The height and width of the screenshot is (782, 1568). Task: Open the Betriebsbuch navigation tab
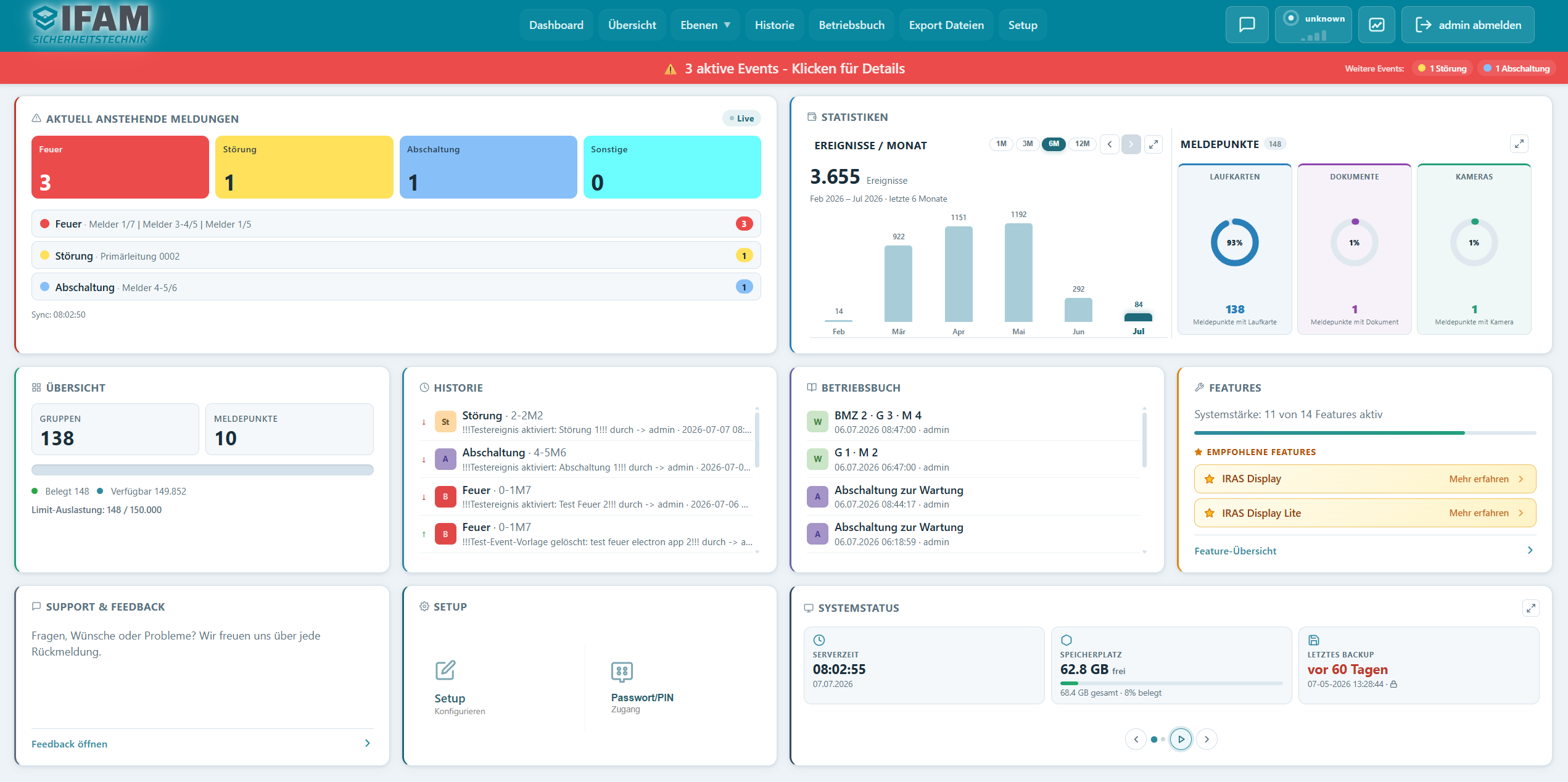tap(851, 25)
